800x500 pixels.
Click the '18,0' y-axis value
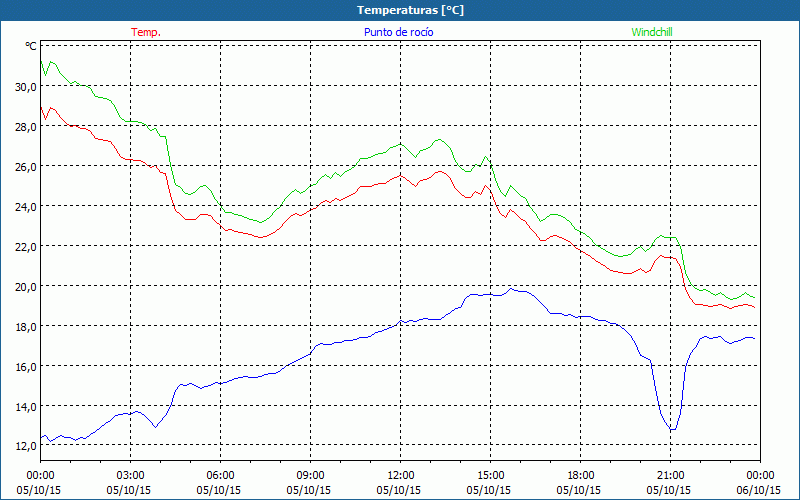[x=26, y=327]
